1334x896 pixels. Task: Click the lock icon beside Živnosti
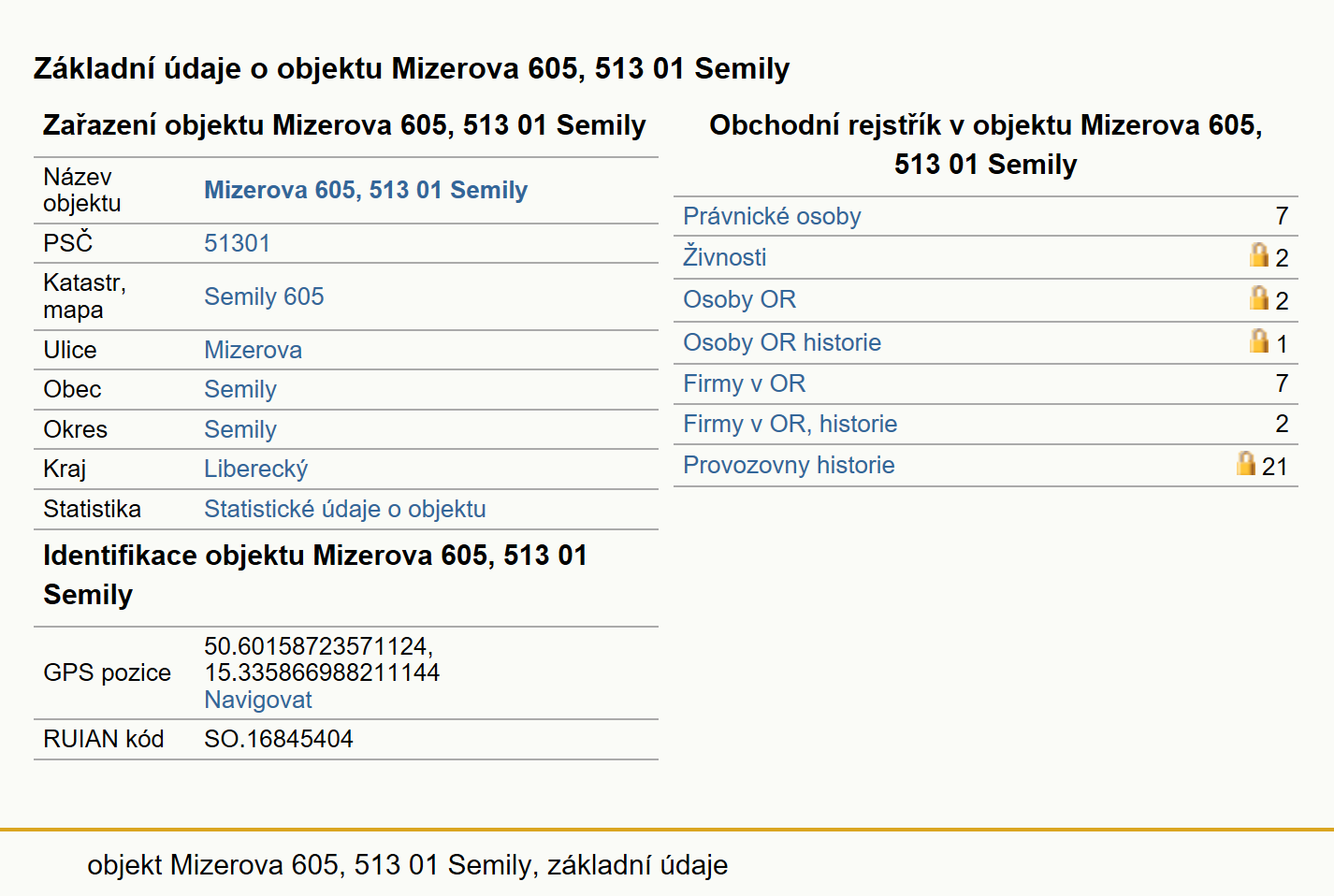[x=1259, y=254]
